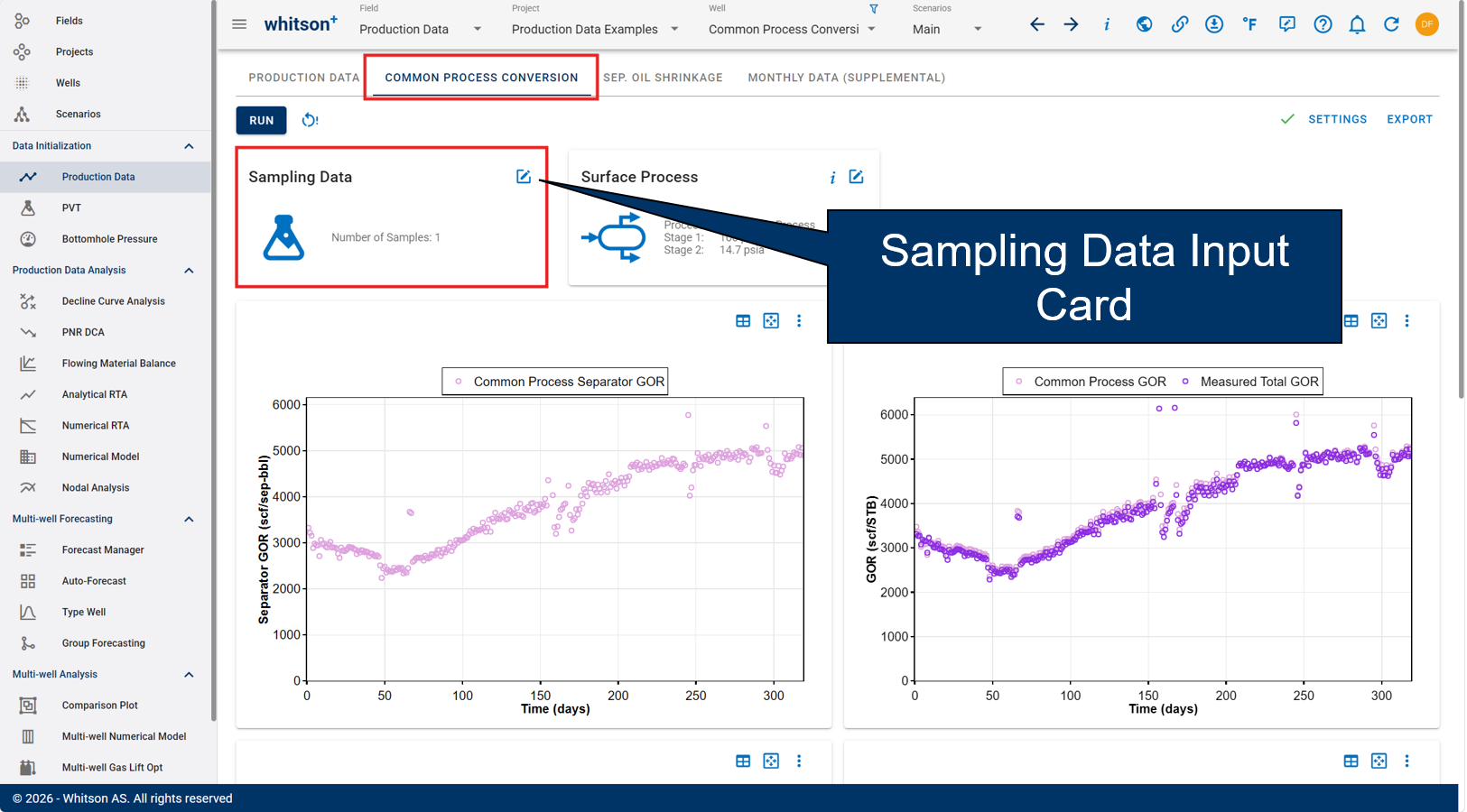Open table view for Separator GOR plot

tap(743, 320)
